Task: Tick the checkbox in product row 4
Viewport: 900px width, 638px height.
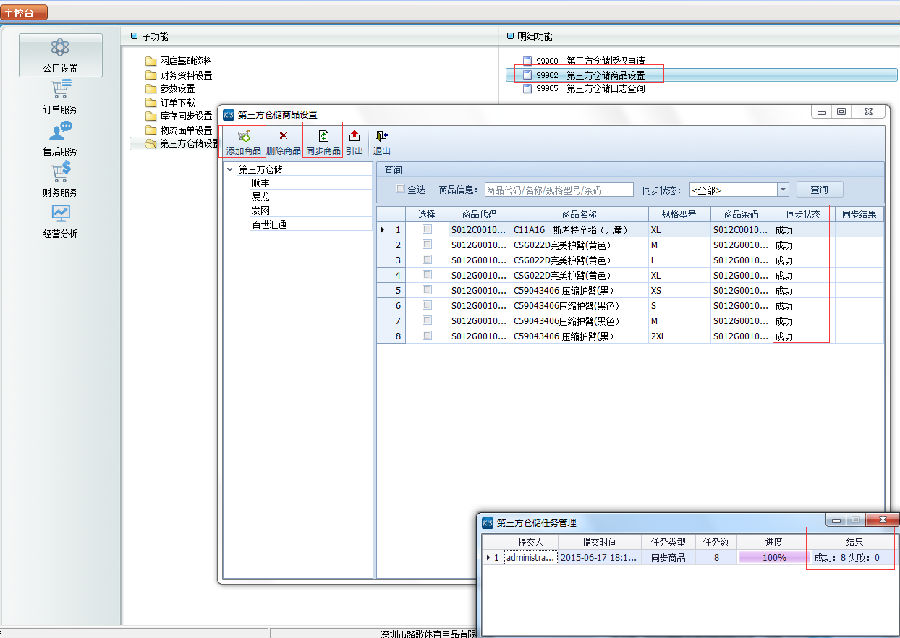Action: [427, 275]
